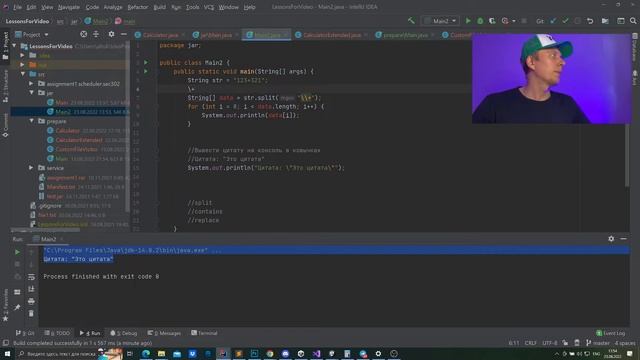Image resolution: width=640 pixels, height=360 pixels.
Task: Click the Locate file target icon
Action: click(83, 35)
